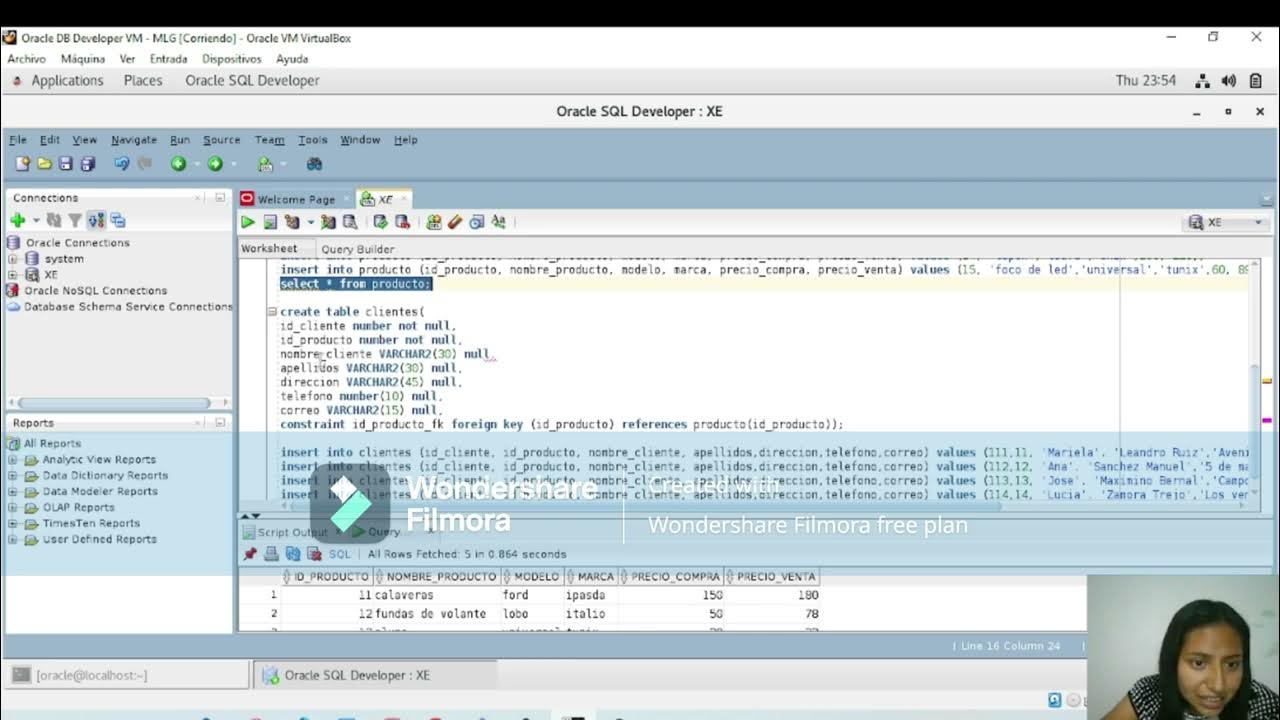Viewport: 1280px width, 720px height.
Task: Switch to the Query Builder tab
Action: coord(357,249)
